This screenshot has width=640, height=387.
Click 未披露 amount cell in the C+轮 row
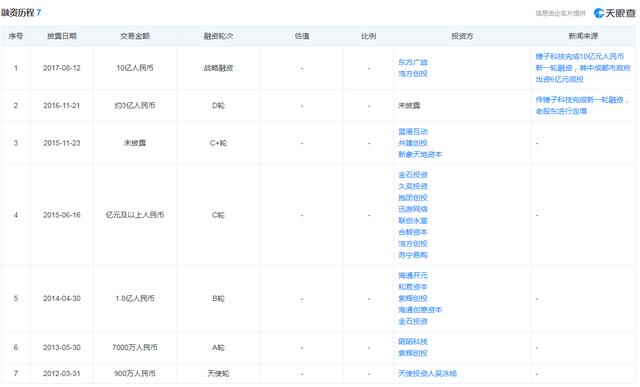point(135,143)
